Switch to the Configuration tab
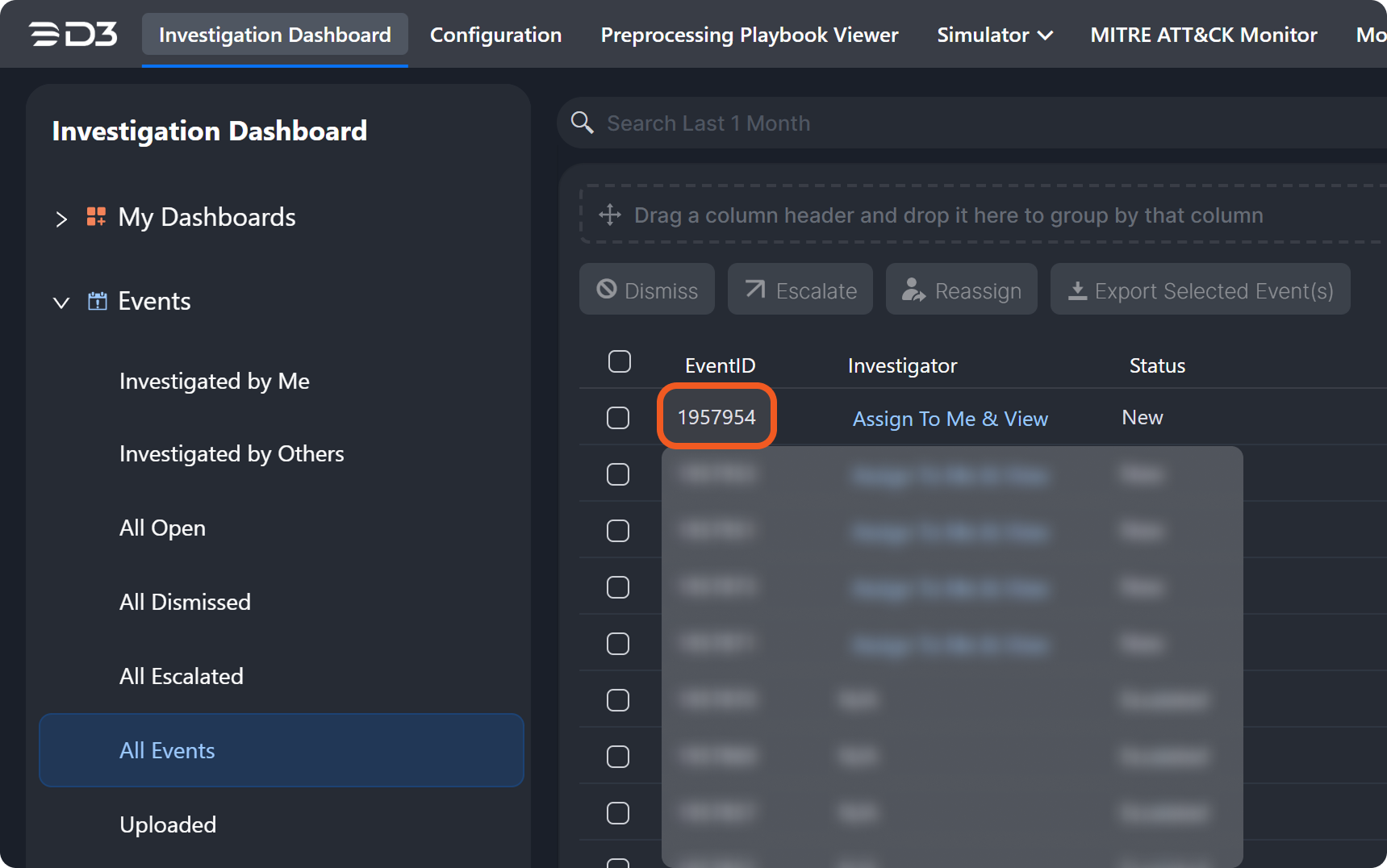Screen dimensions: 1387x868 tap(495, 35)
